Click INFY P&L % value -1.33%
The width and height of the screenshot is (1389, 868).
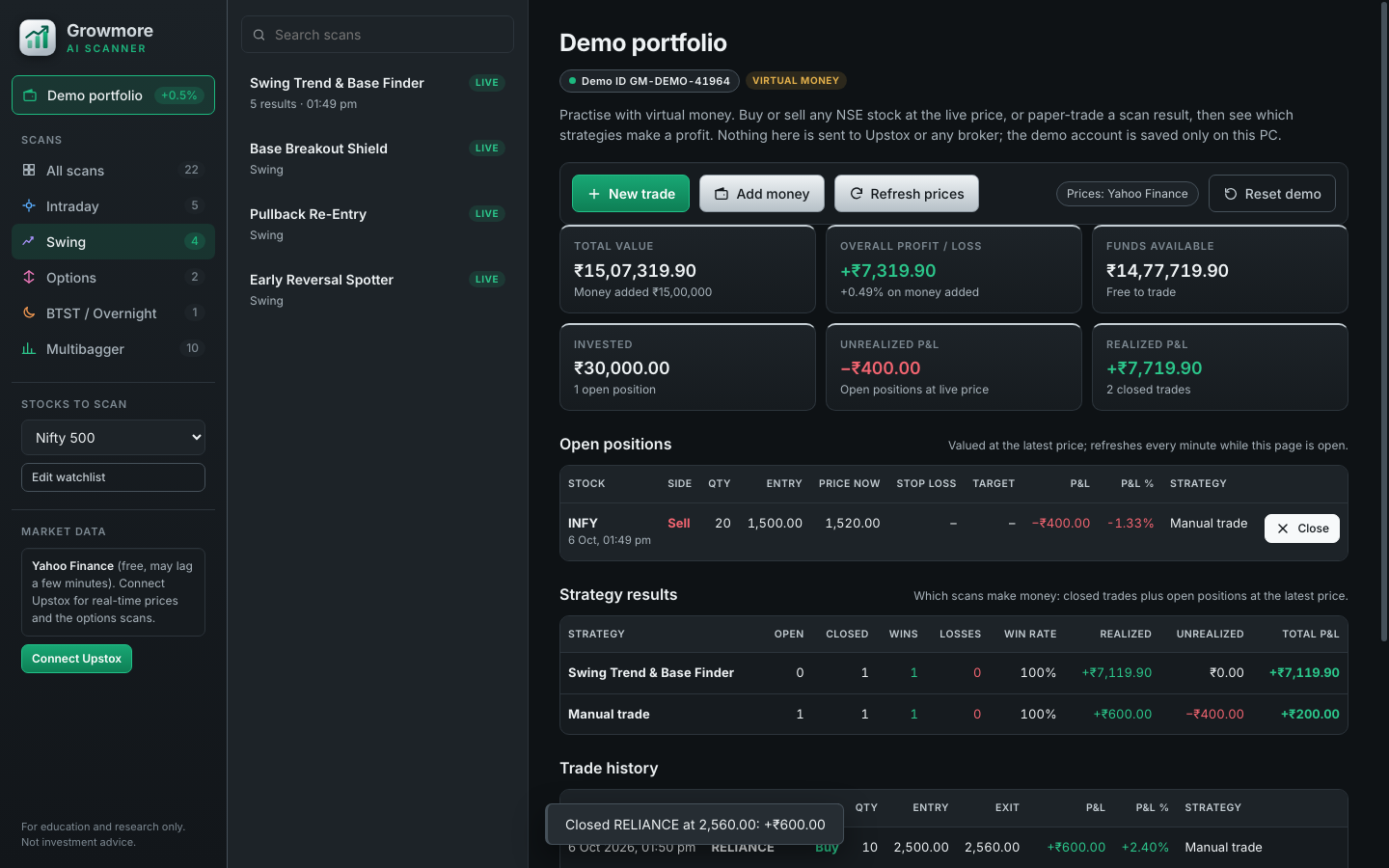1130,523
